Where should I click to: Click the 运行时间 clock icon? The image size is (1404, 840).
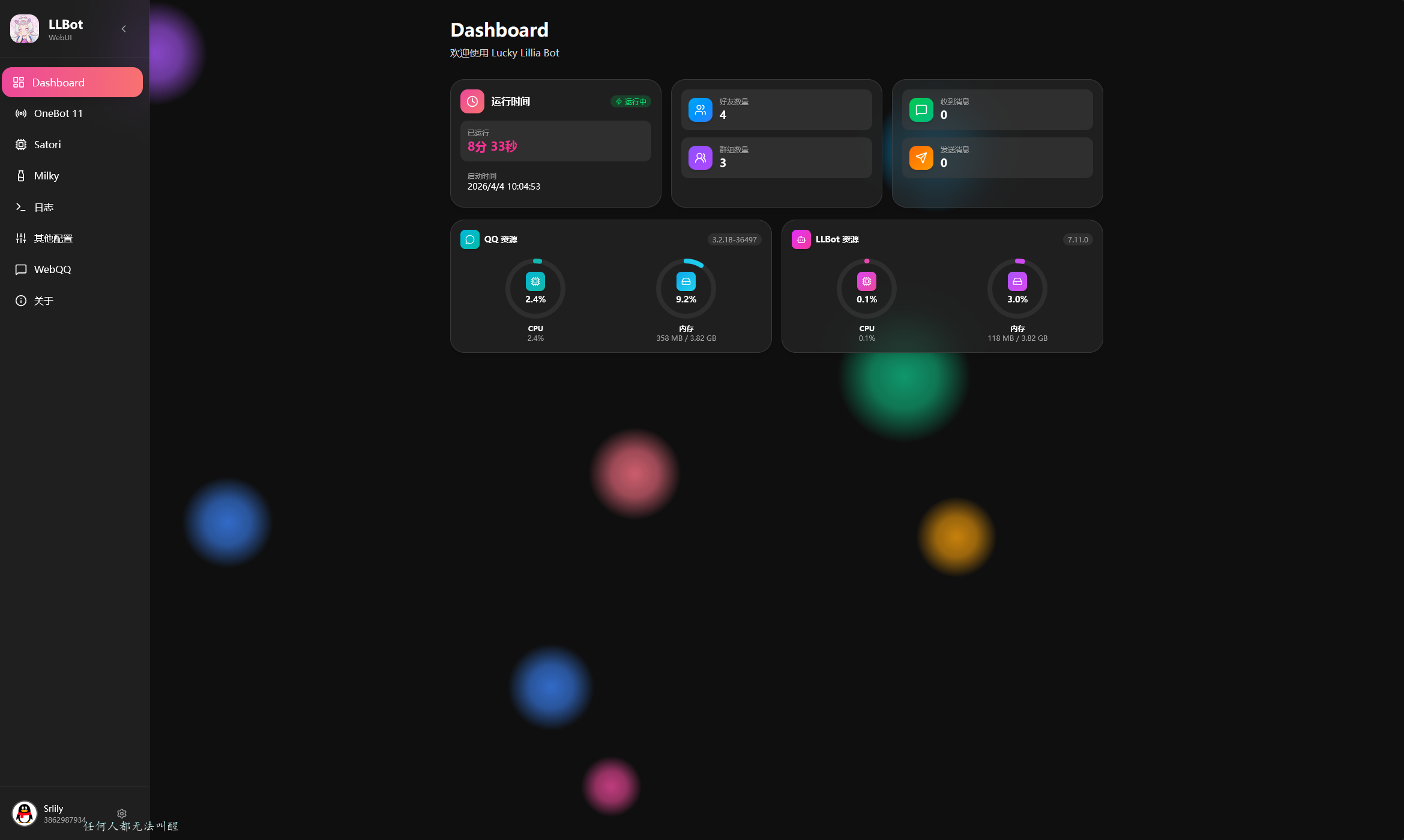[x=472, y=101]
